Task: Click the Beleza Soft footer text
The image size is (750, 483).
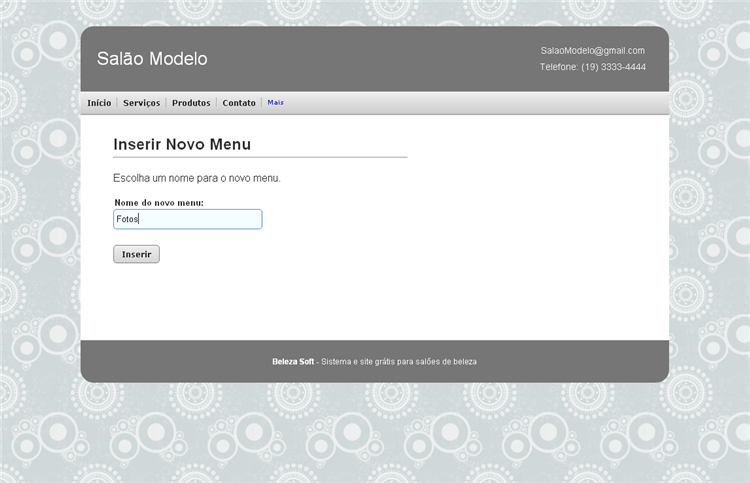Action: point(293,362)
